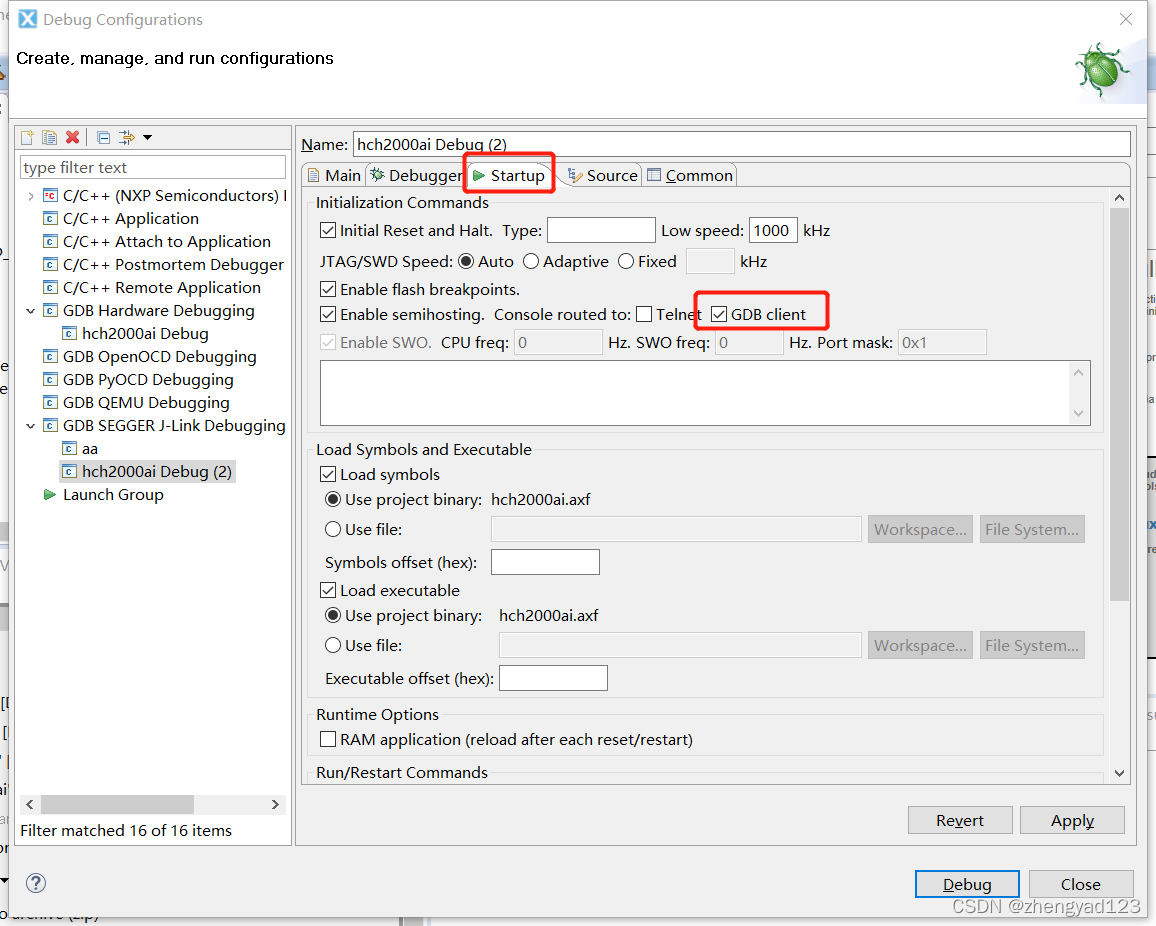Collapse the GDB SEGGER J-Link Debugging node
Image resolution: width=1156 pixels, height=926 pixels.
31,426
